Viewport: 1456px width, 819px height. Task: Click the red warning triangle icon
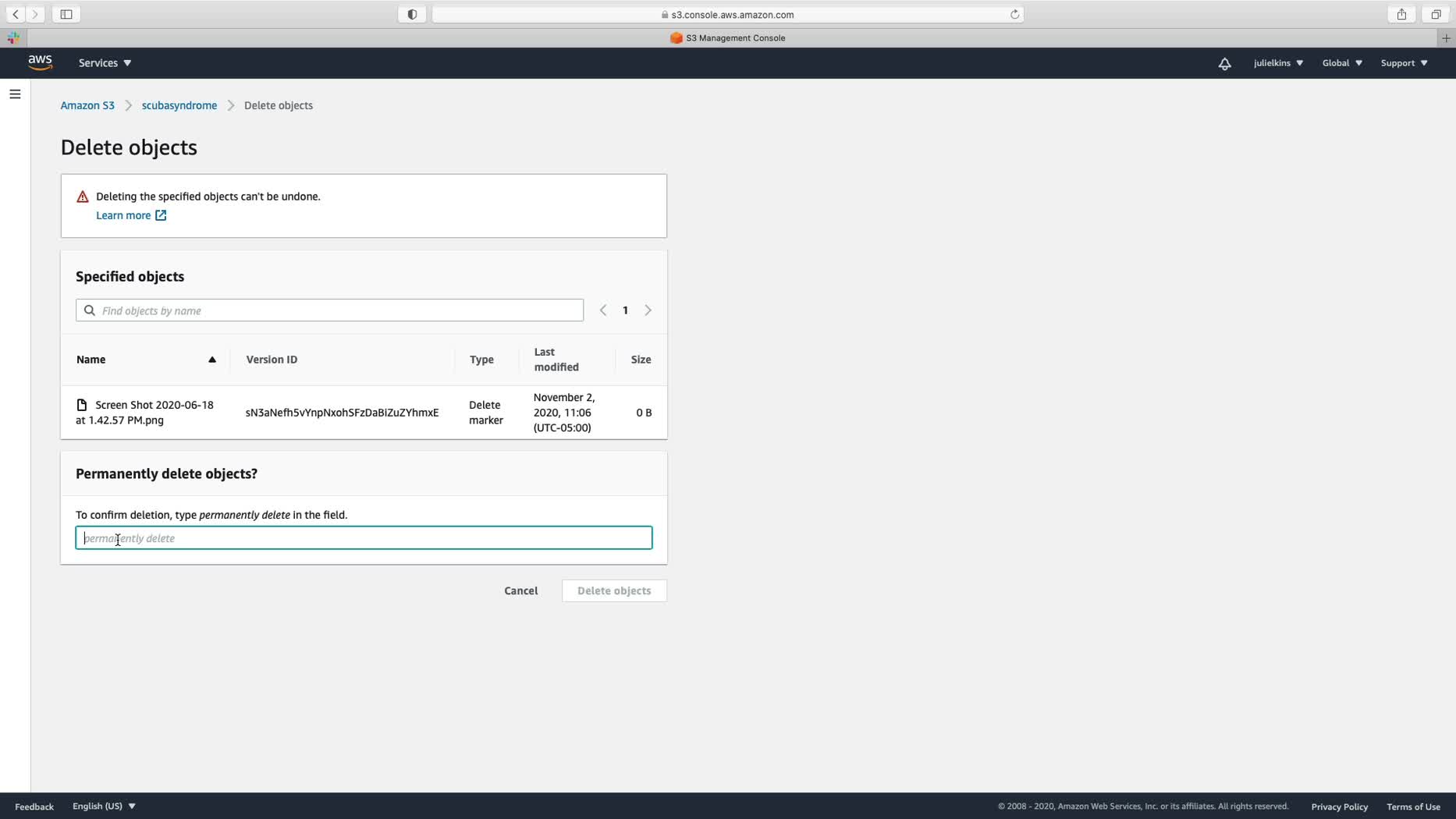pos(83,197)
